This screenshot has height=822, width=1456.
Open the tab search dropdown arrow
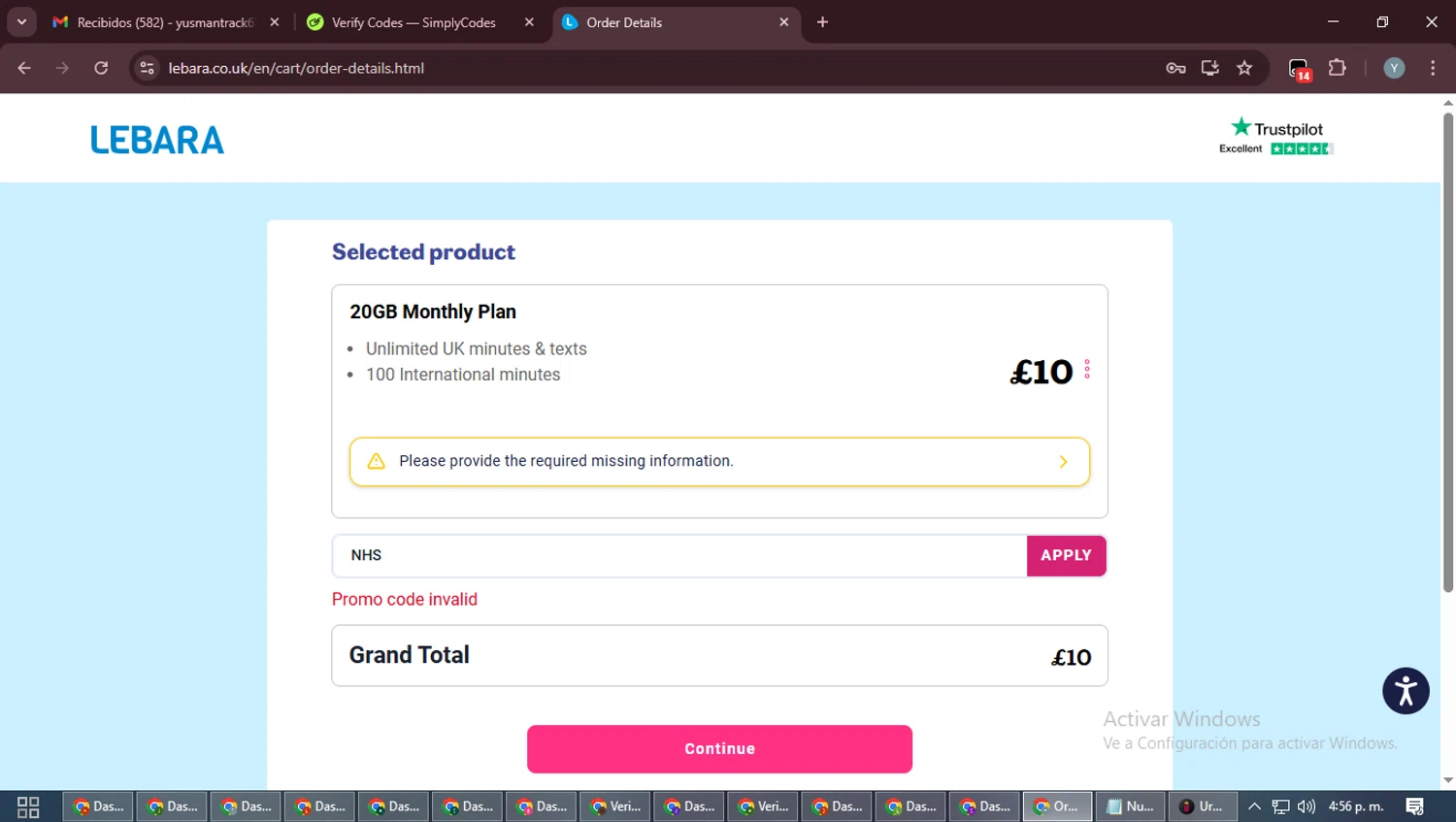click(x=21, y=22)
